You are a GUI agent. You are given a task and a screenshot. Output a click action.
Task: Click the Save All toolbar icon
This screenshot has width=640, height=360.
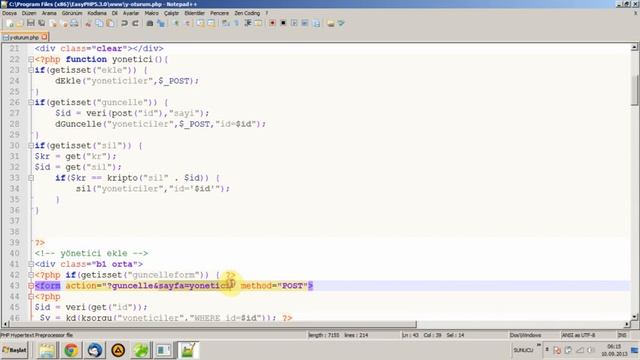pyautogui.click(x=42, y=23)
